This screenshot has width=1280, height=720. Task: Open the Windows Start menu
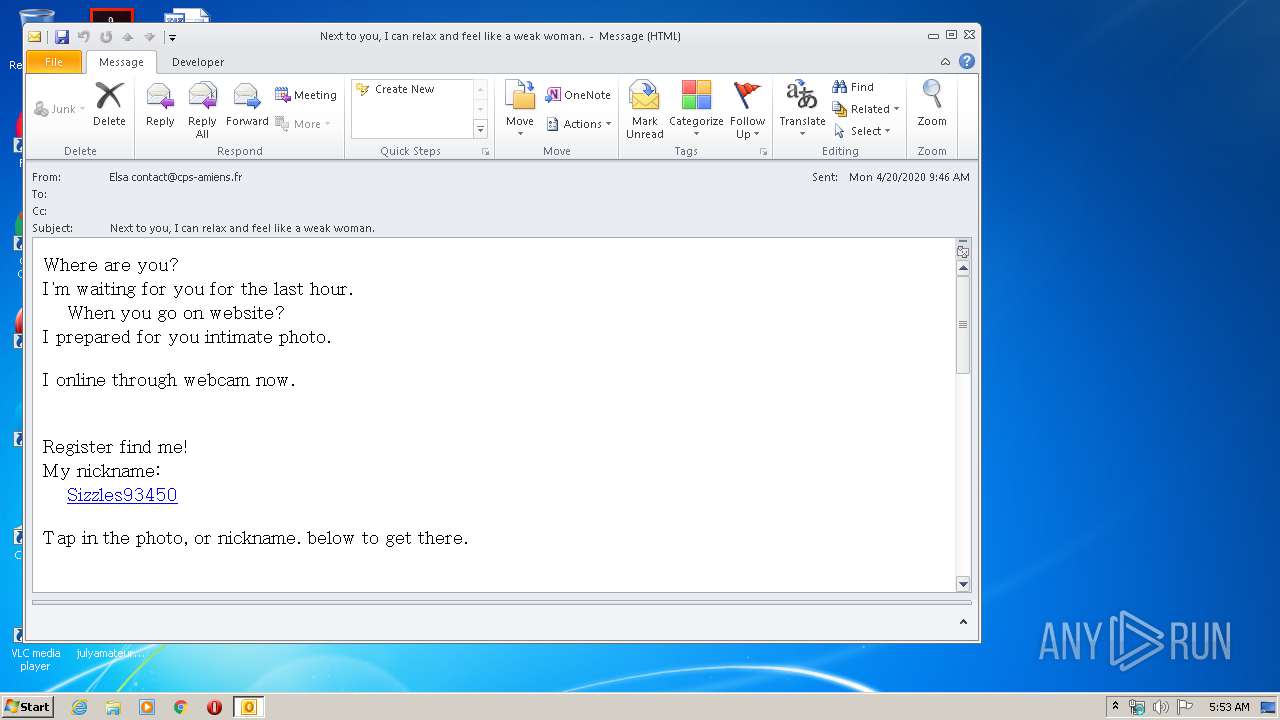pyautogui.click(x=27, y=706)
